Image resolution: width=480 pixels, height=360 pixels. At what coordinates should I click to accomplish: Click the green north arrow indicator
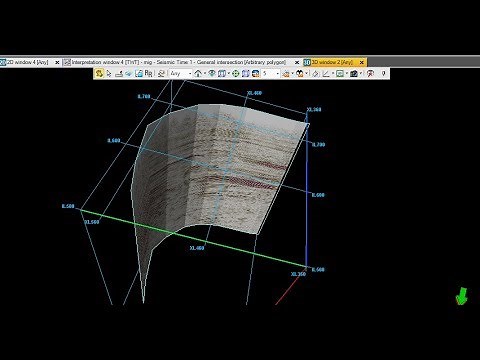[462, 296]
